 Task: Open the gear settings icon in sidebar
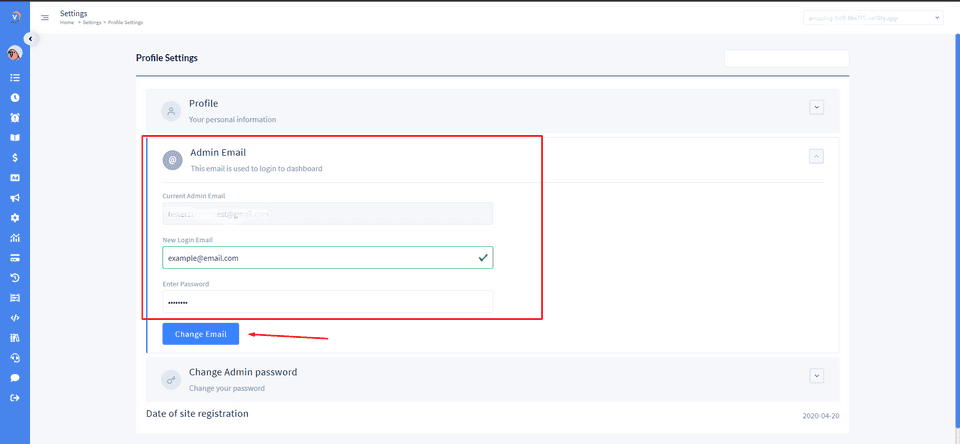click(x=15, y=218)
